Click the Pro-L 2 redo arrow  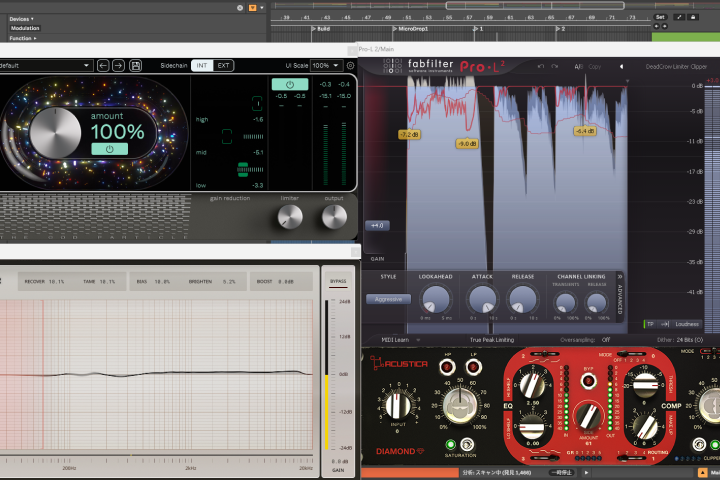(x=555, y=67)
